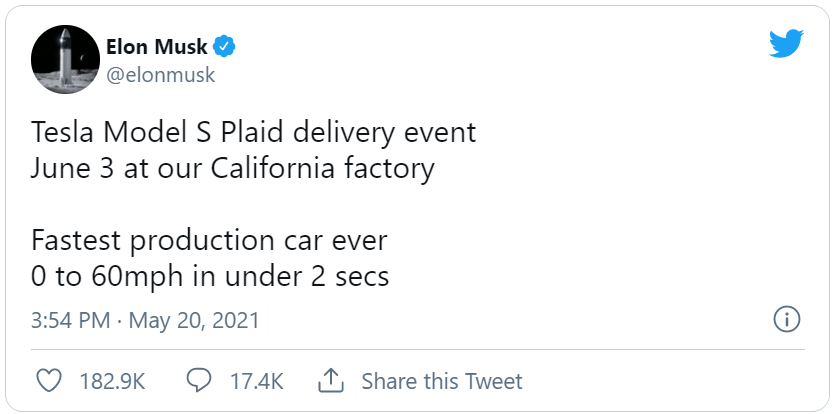The height and width of the screenshot is (414, 834).
Task: Click the May 20, 2021 date
Action: tap(193, 321)
